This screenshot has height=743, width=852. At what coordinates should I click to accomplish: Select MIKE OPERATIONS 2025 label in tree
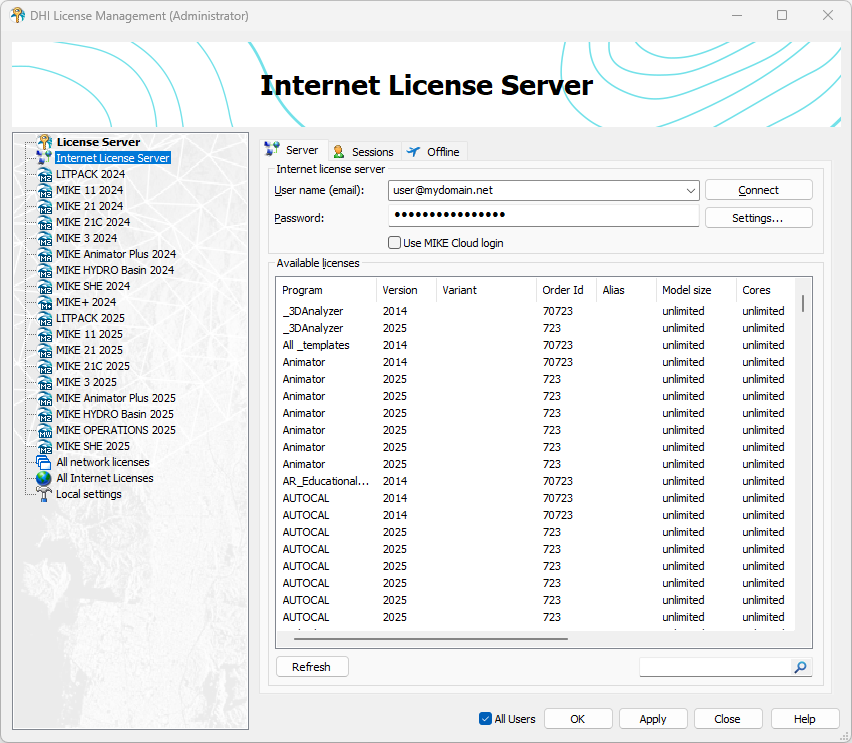[x=116, y=430]
